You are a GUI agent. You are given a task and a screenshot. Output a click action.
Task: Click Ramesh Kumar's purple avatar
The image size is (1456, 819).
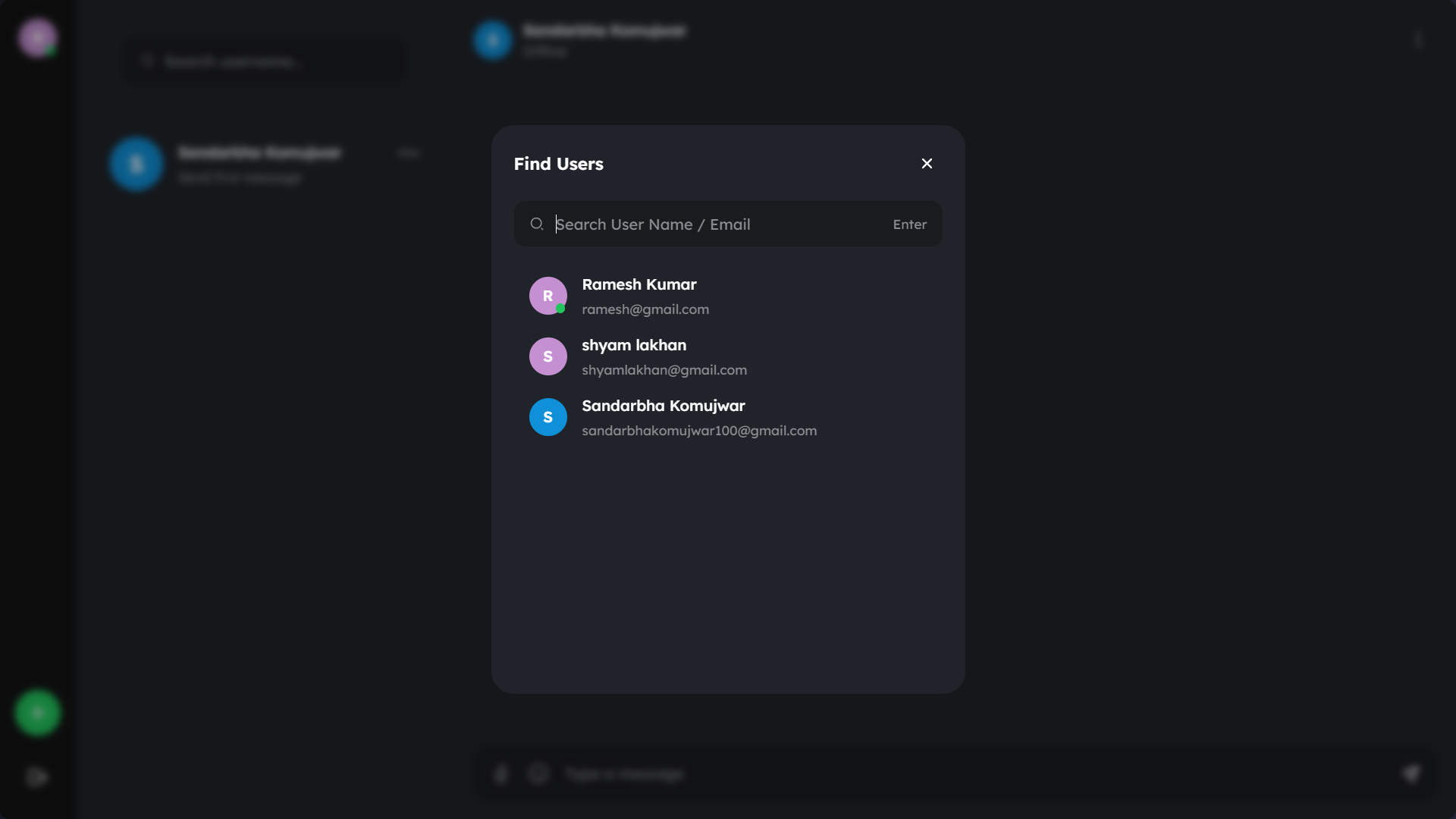pos(548,295)
